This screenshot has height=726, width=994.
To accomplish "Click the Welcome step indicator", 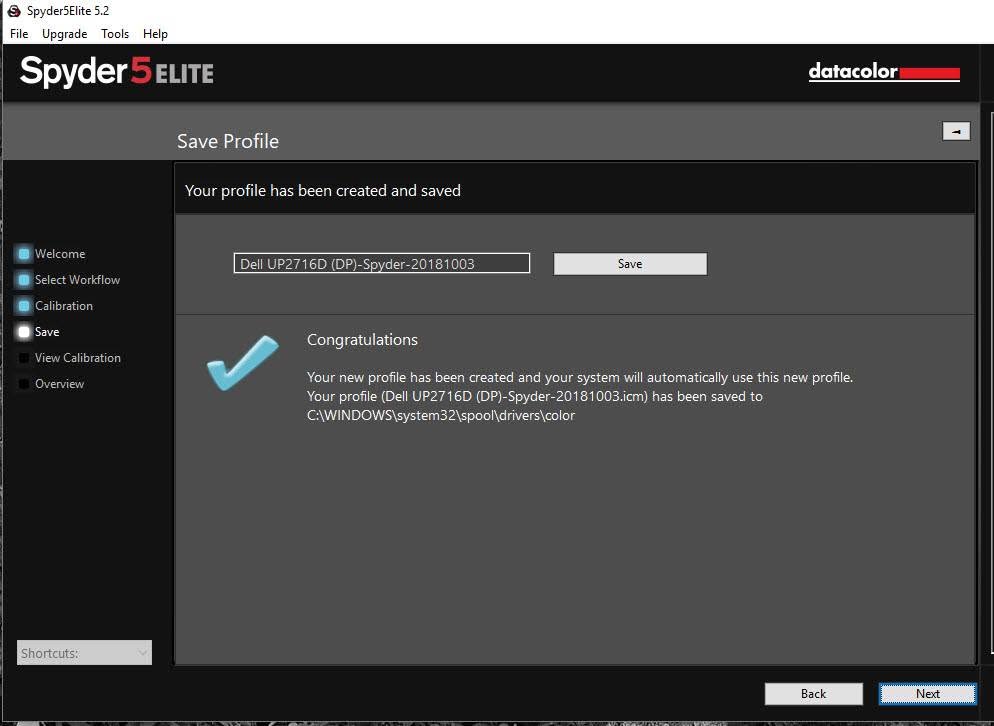I will [24, 254].
